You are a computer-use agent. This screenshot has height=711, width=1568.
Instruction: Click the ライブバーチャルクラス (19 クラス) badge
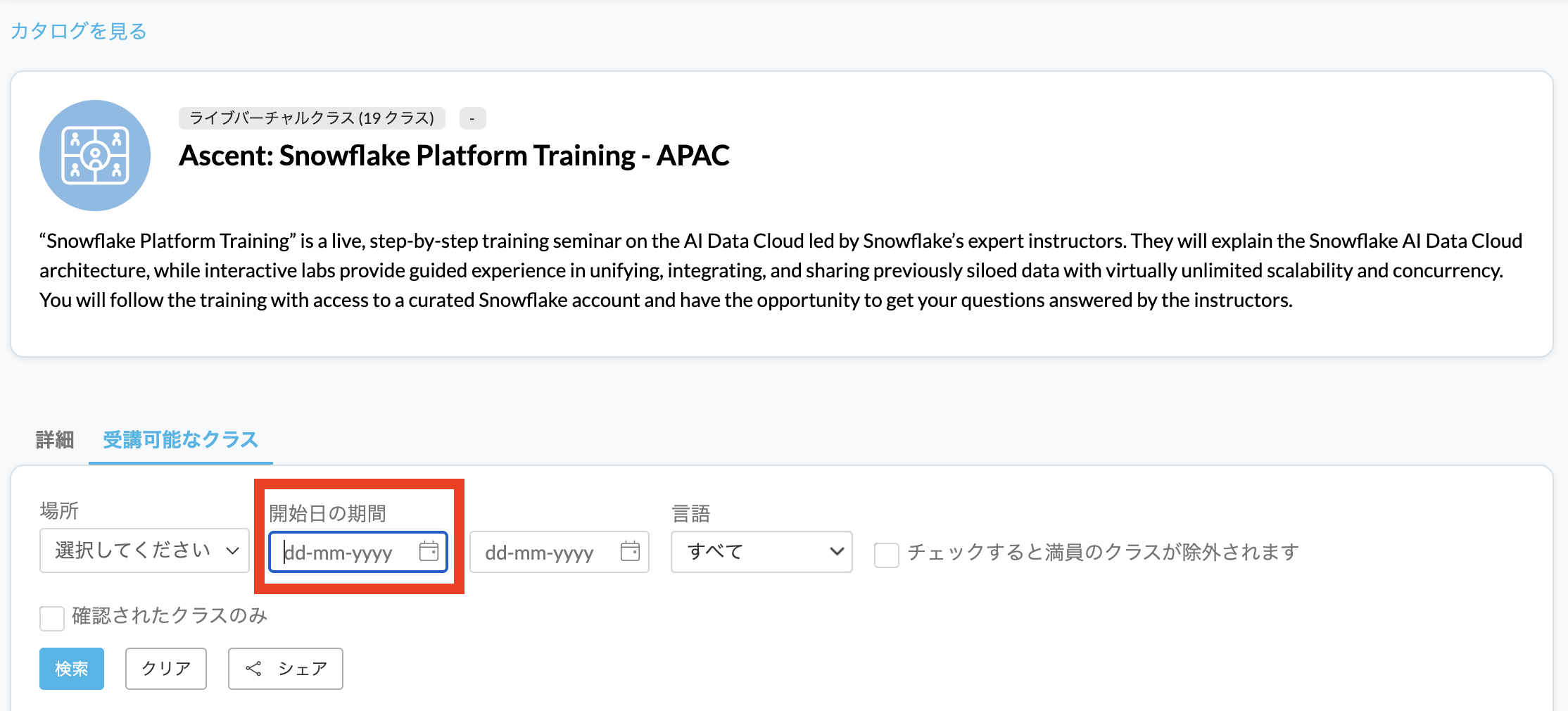(x=312, y=118)
